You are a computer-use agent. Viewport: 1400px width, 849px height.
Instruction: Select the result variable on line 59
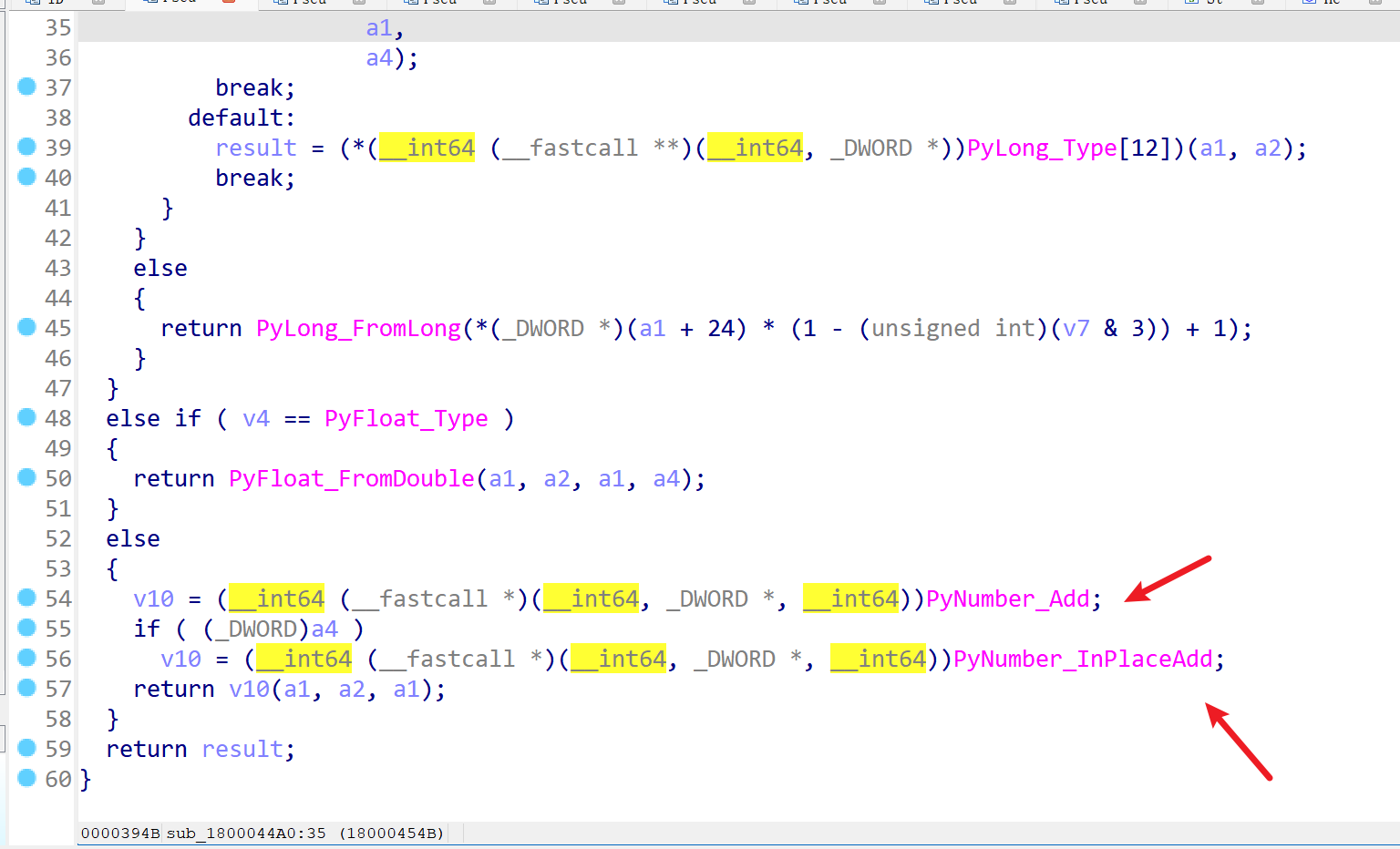click(242, 749)
